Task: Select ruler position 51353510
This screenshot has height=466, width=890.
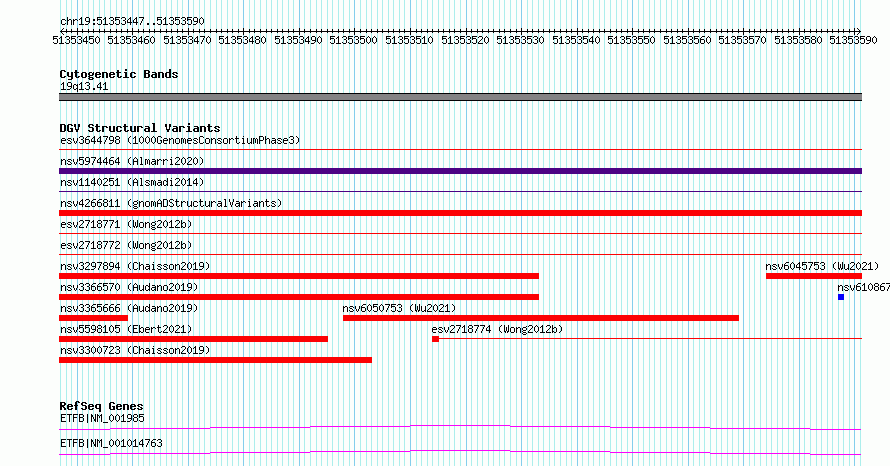Action: point(409,40)
